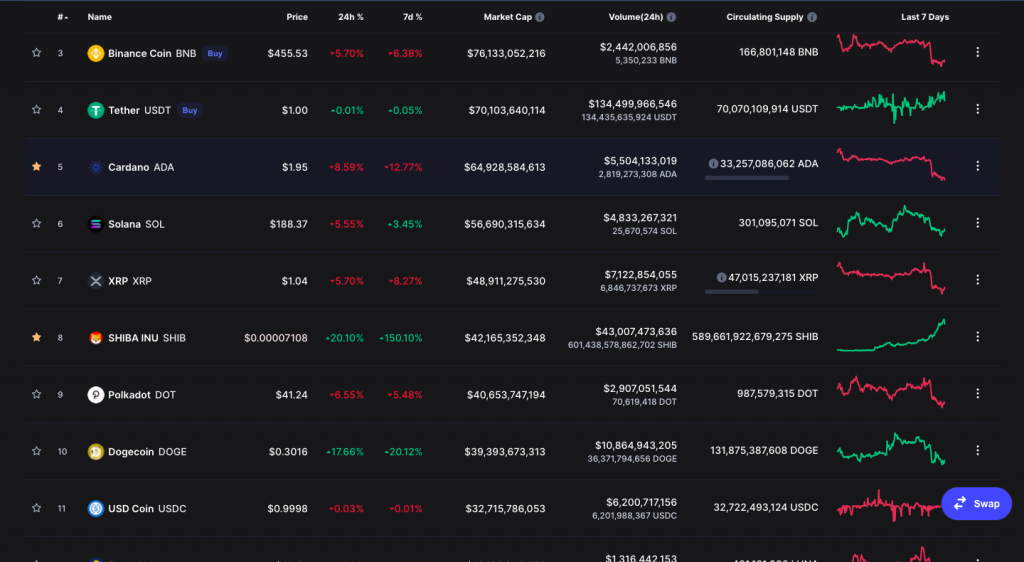The height and width of the screenshot is (562, 1024).
Task: Open the Volume(24h) info icon
Action: click(x=671, y=17)
